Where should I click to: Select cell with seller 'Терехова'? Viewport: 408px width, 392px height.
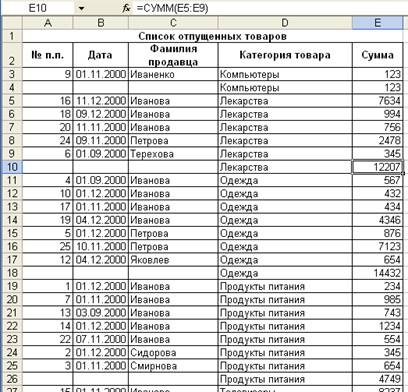(x=173, y=154)
